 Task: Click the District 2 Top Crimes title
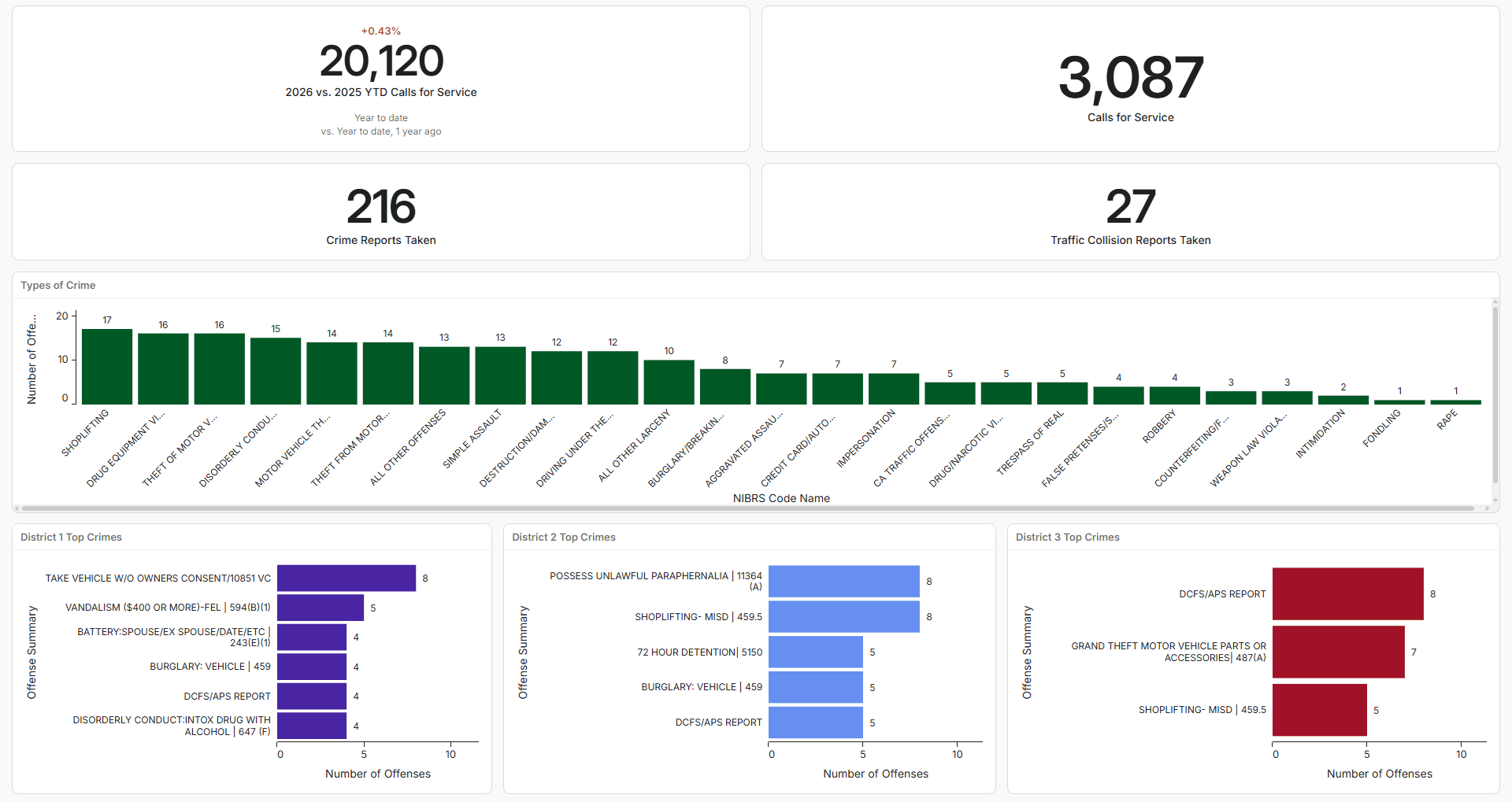coord(564,538)
